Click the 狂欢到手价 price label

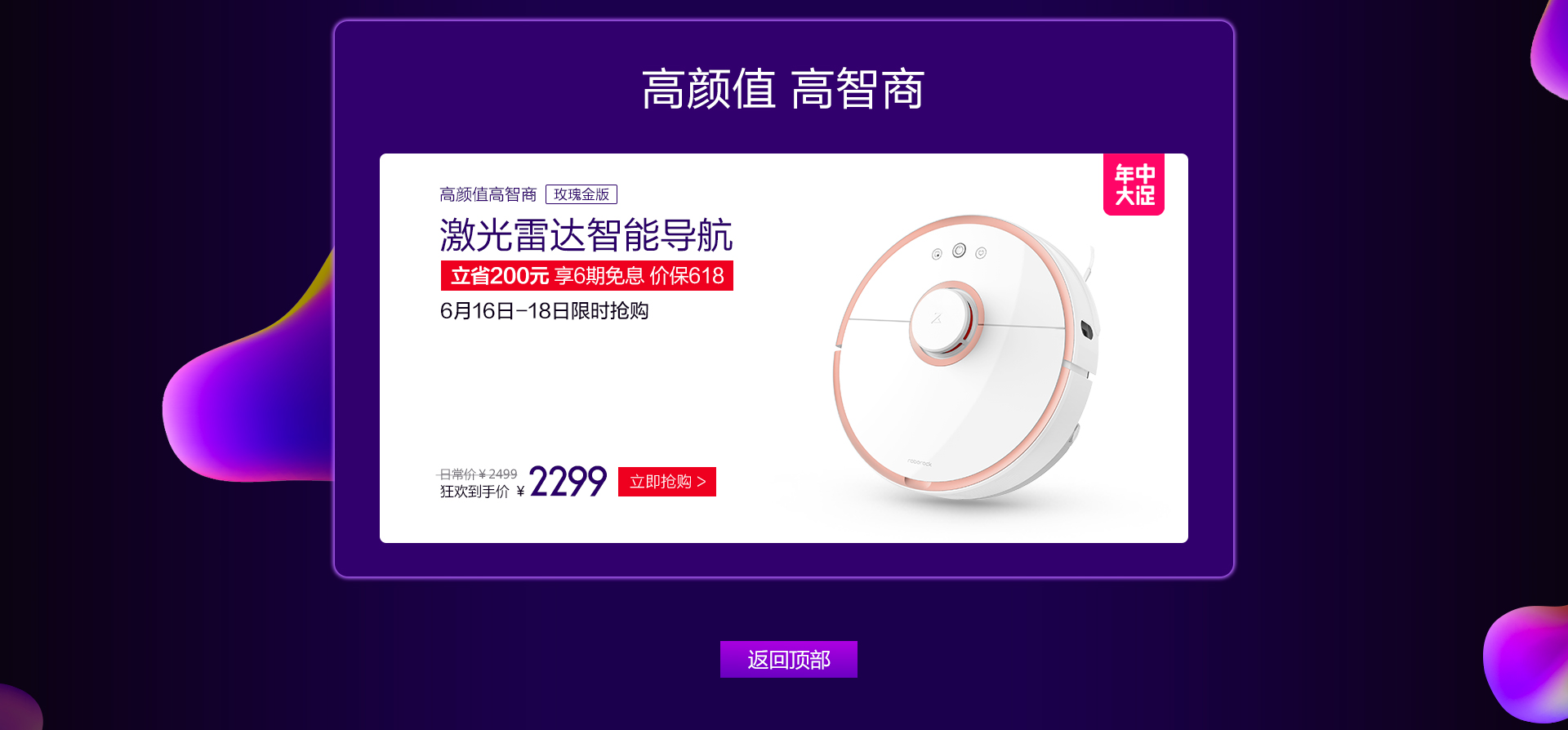pos(474,492)
